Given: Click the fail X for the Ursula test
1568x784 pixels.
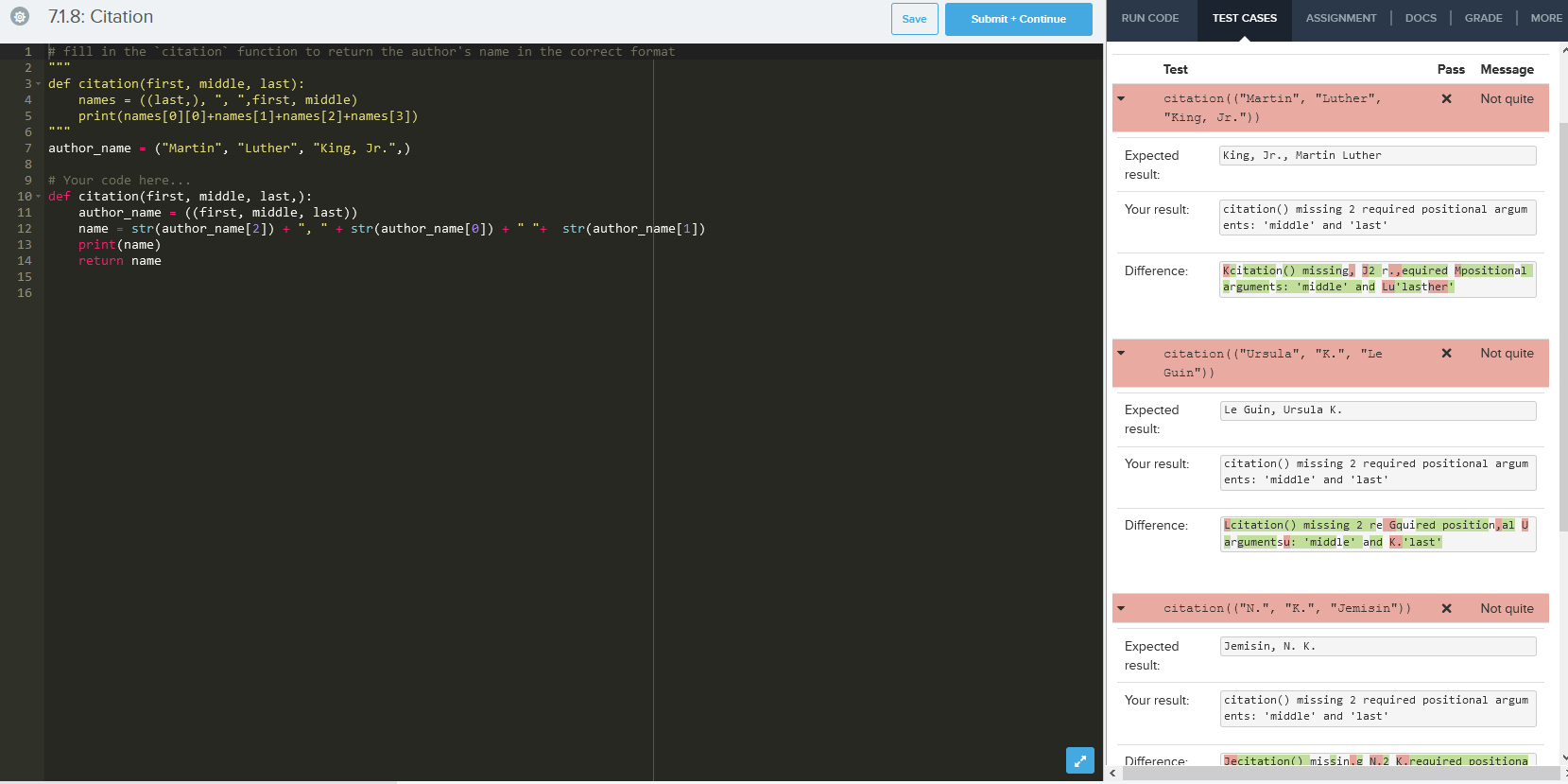Looking at the screenshot, I should coord(1446,353).
